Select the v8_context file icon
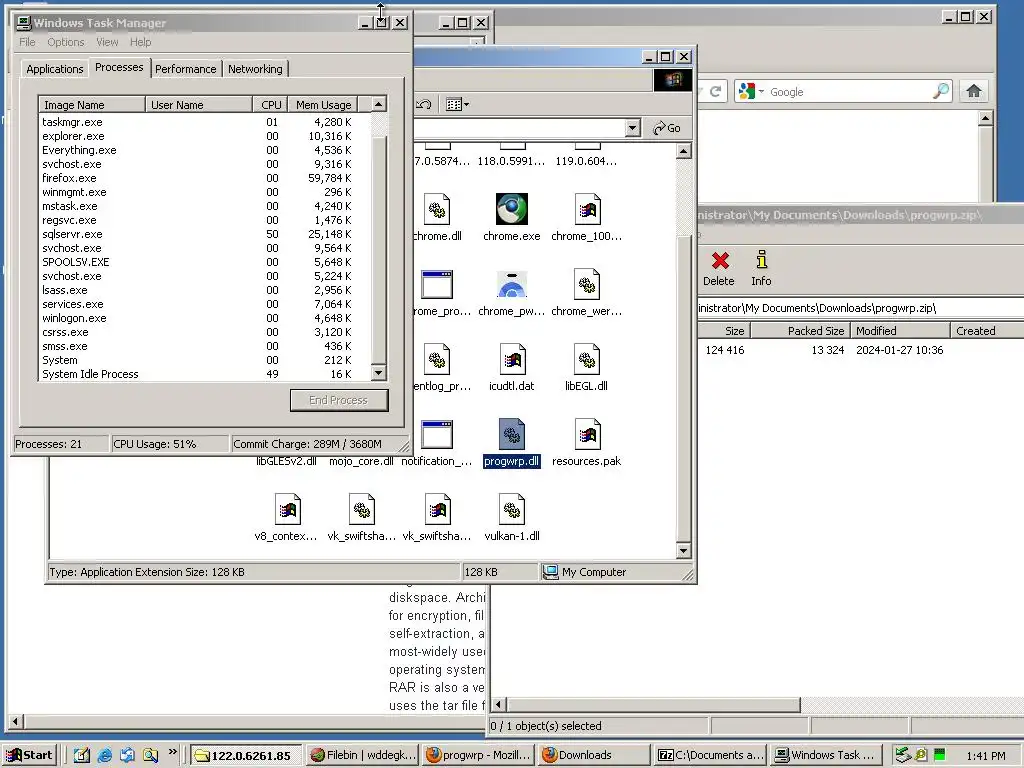The image size is (1024, 768). tap(287, 509)
